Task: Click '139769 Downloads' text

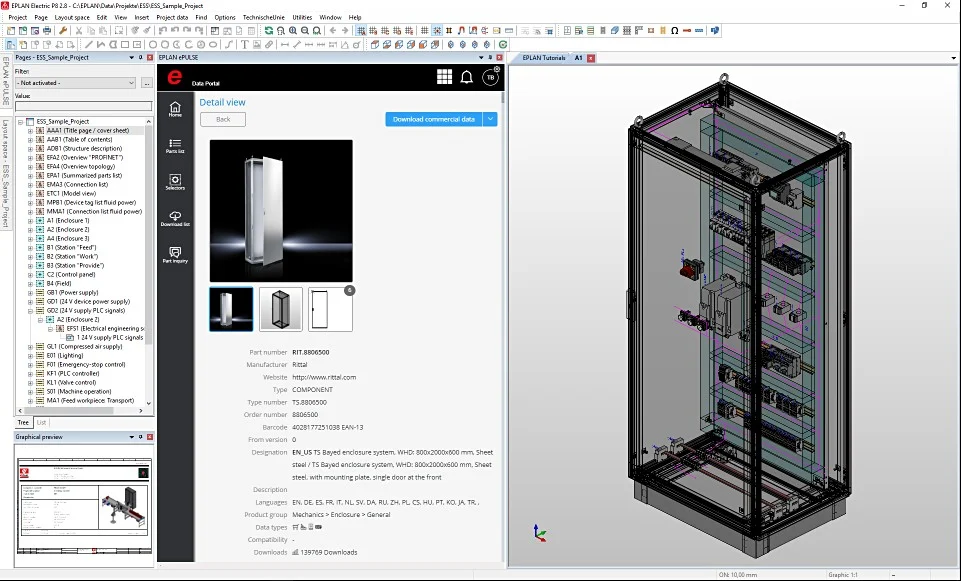Action: [329, 552]
